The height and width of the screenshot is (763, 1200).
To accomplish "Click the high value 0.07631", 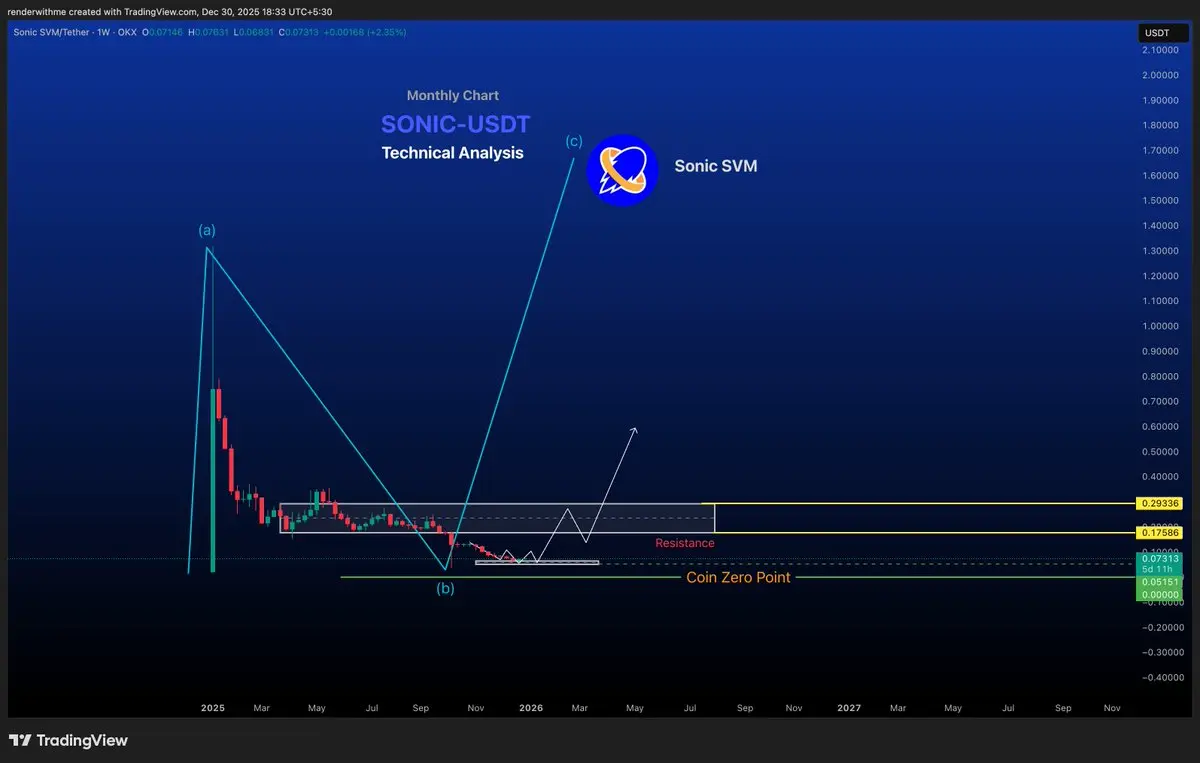I will (x=210, y=32).
